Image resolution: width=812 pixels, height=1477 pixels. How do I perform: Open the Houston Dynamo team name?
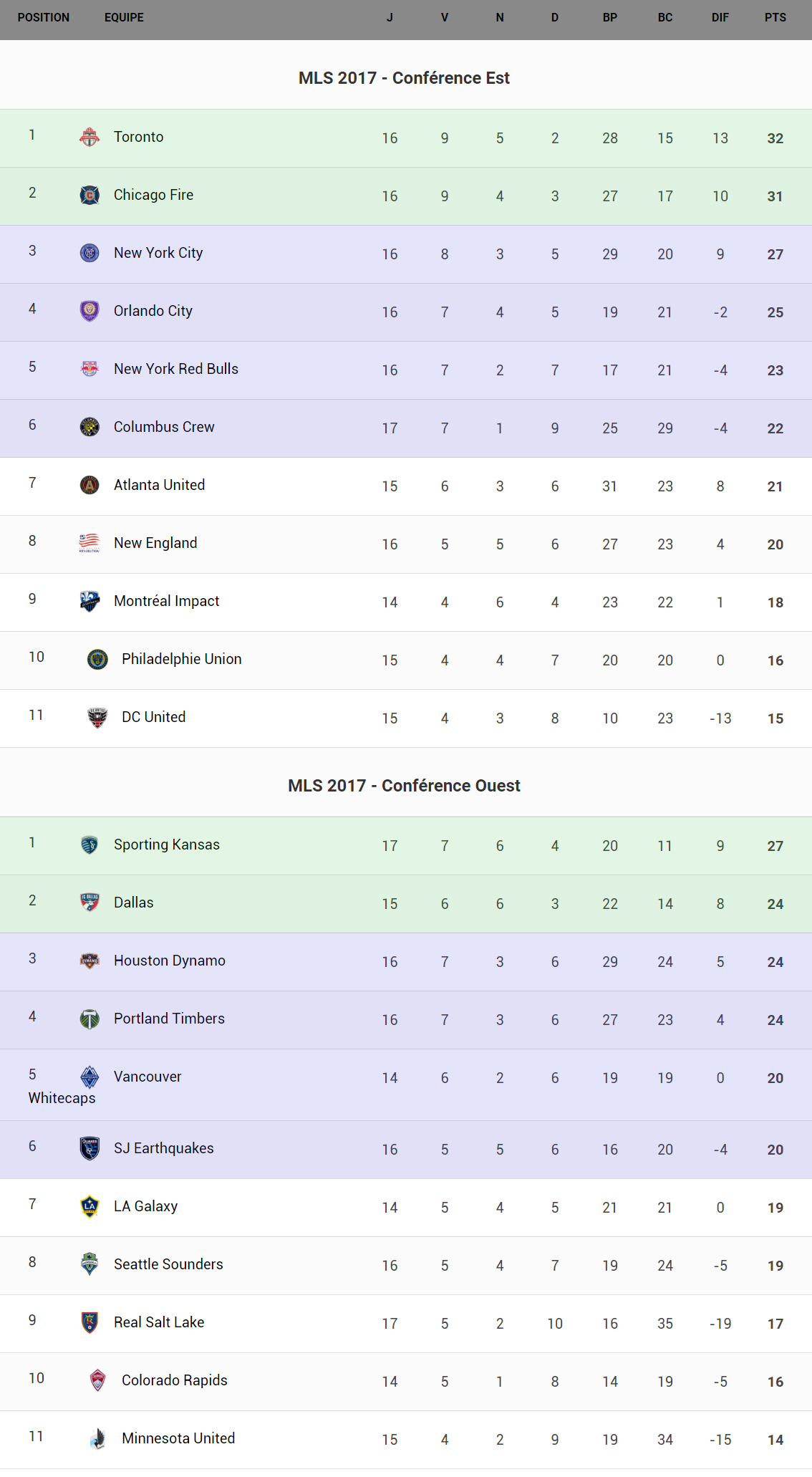[169, 961]
